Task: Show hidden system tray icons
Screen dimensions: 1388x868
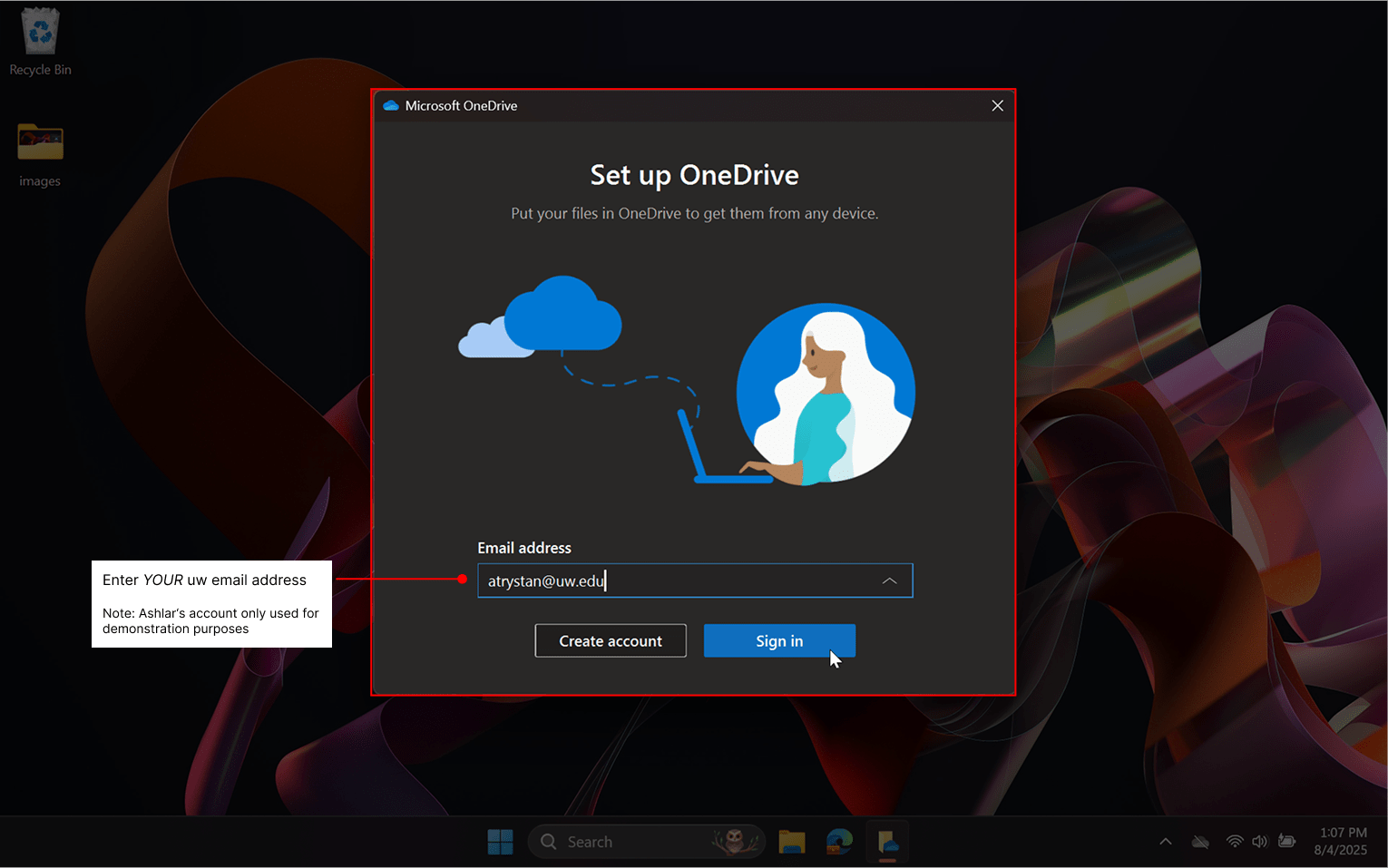Action: click(1166, 842)
